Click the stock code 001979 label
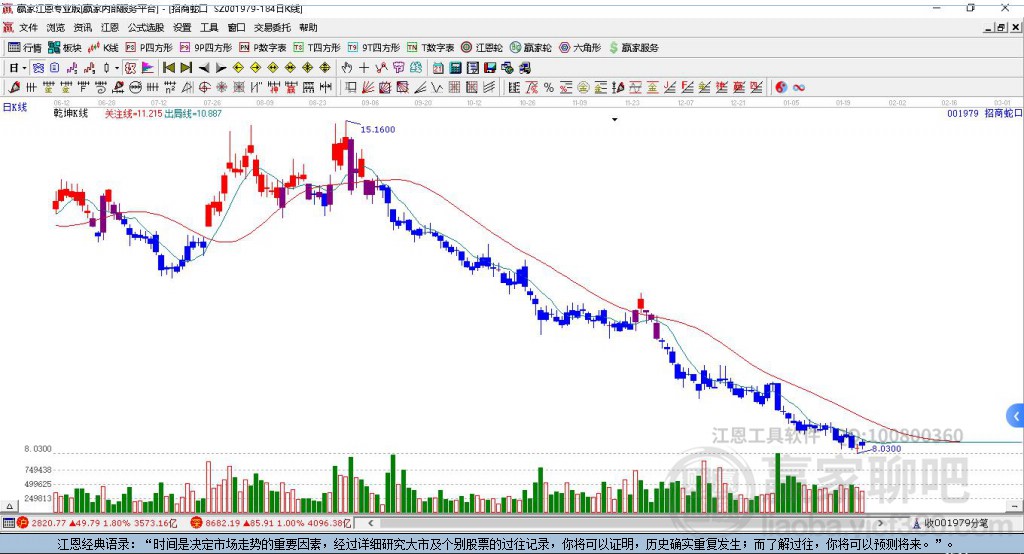 [963, 113]
